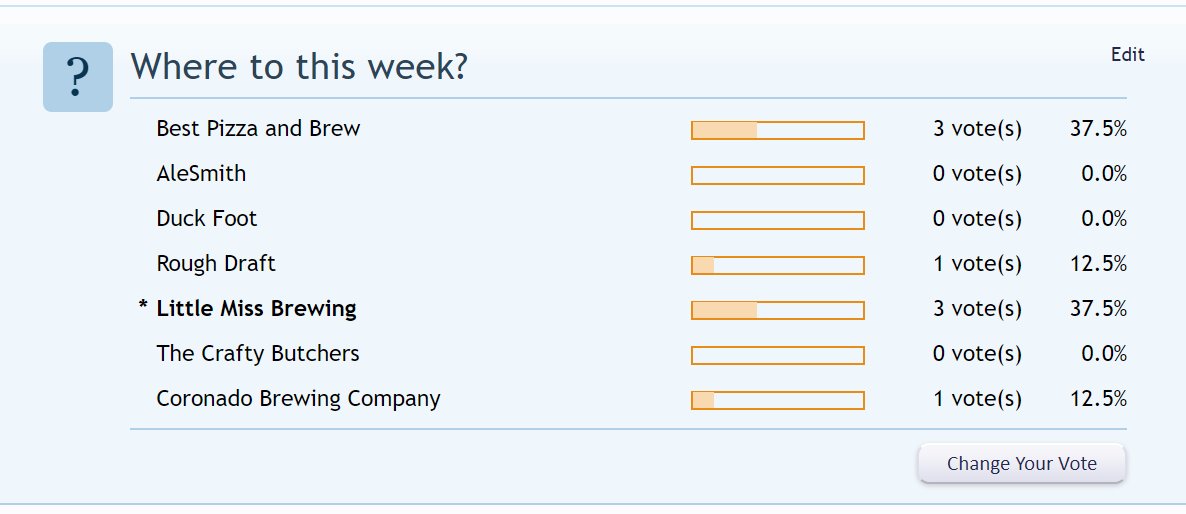This screenshot has height=514, width=1186.
Task: Select the Duck Foot poll option
Action: (x=206, y=219)
